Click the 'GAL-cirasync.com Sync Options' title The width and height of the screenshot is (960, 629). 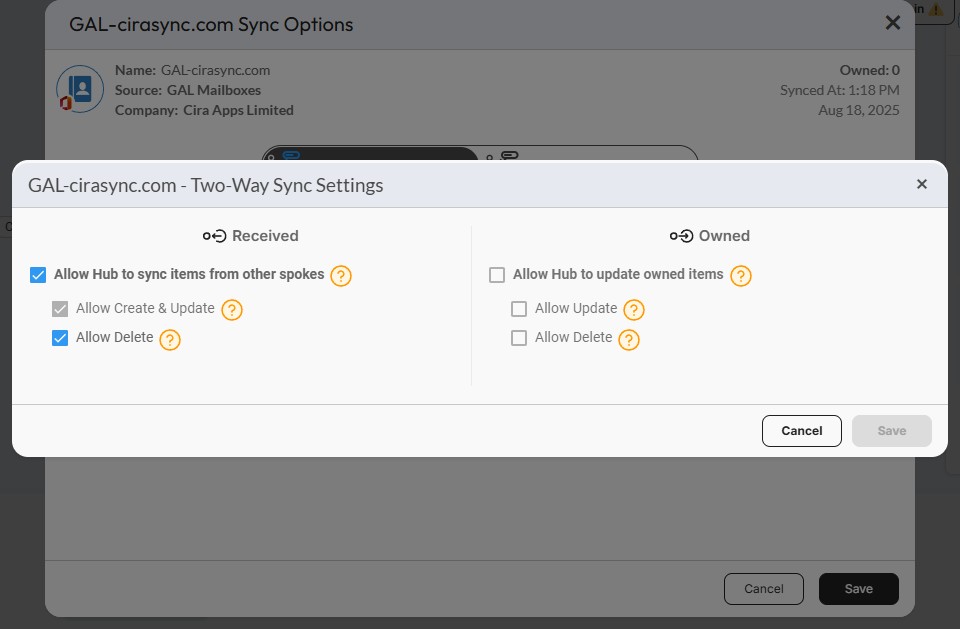coord(211,24)
